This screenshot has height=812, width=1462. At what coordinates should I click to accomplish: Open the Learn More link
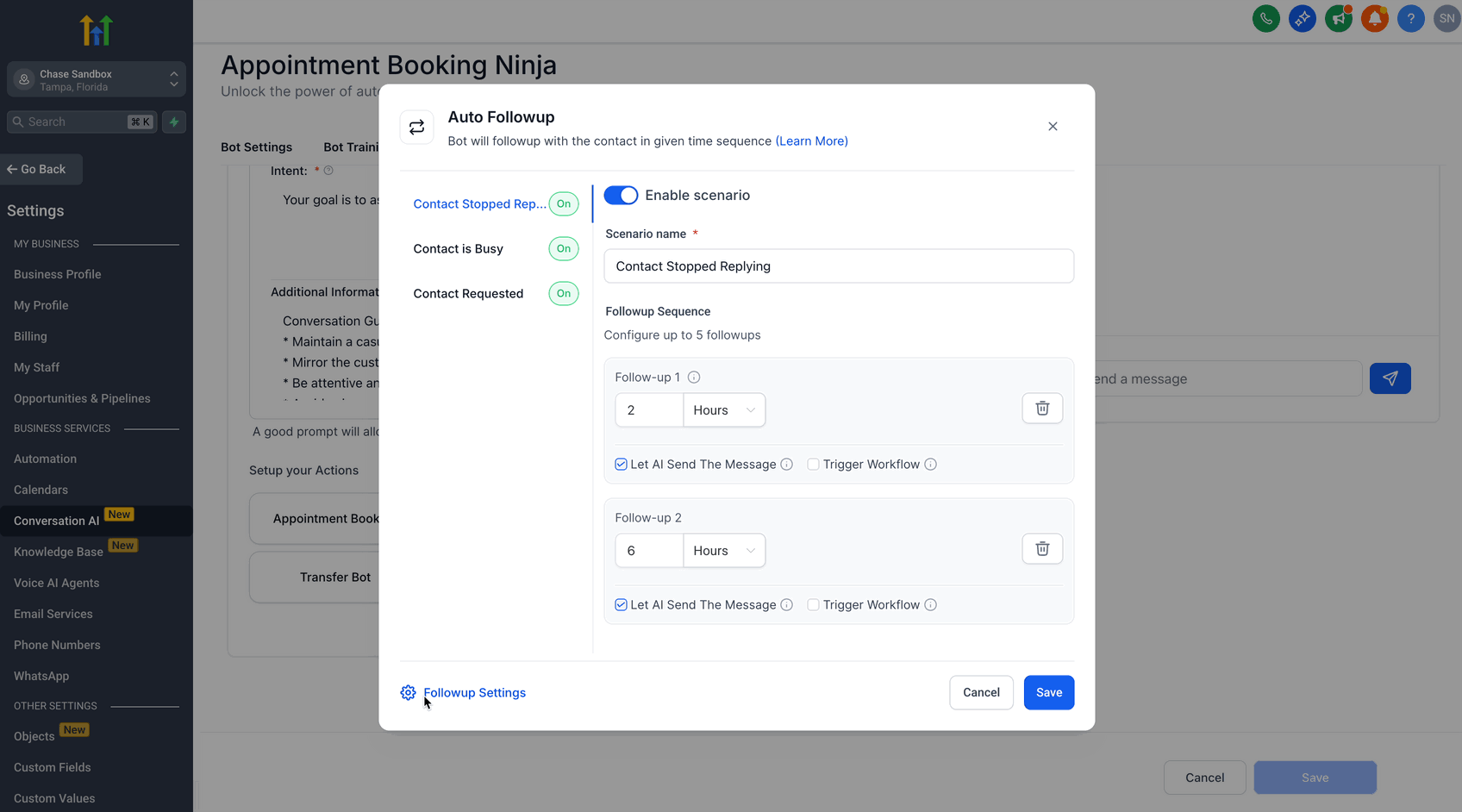pos(811,141)
